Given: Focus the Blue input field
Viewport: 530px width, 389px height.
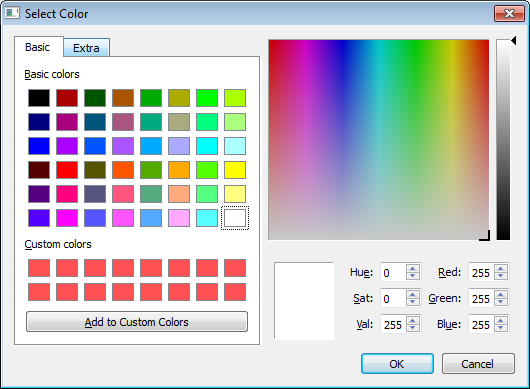Looking at the screenshot, I should click(x=481, y=324).
